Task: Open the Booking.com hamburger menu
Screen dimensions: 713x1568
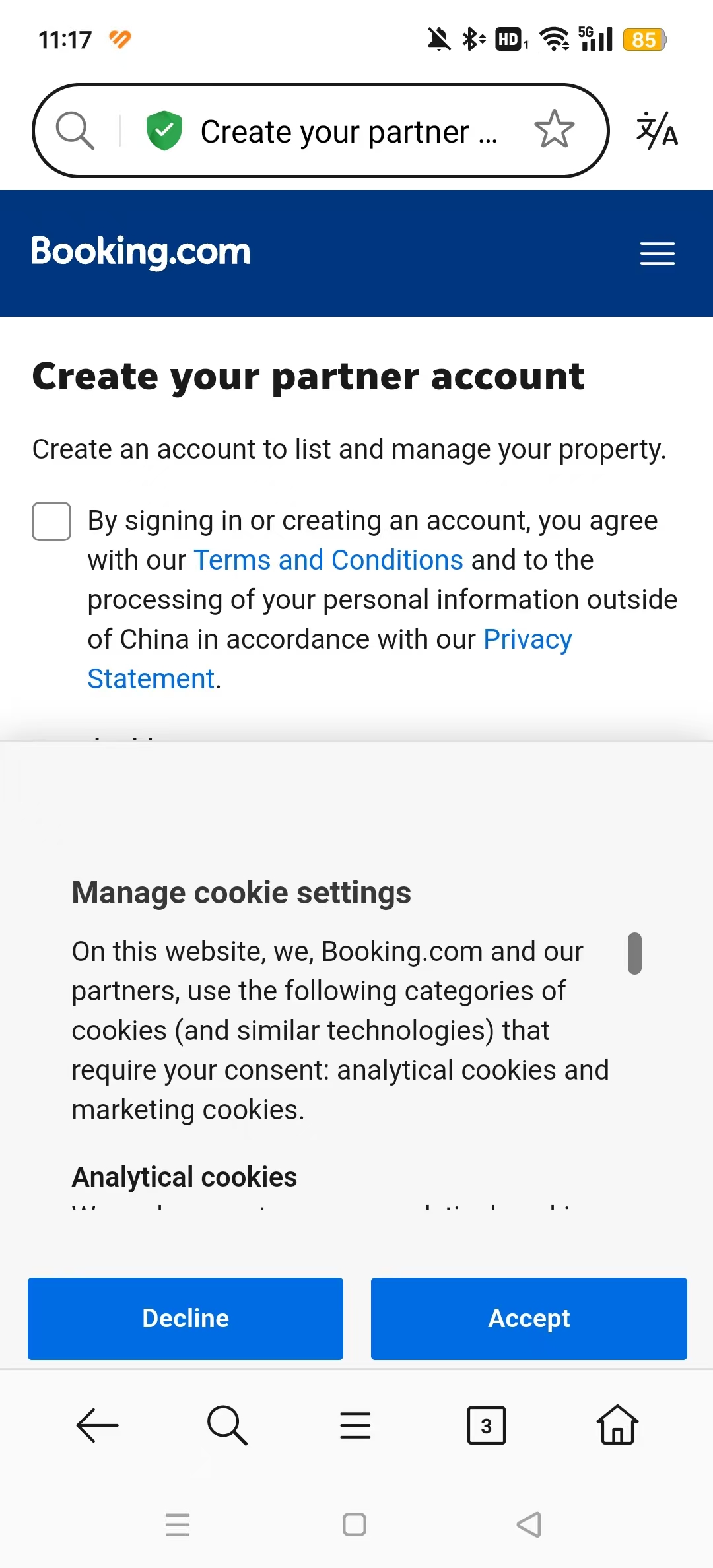Action: pyautogui.click(x=657, y=253)
